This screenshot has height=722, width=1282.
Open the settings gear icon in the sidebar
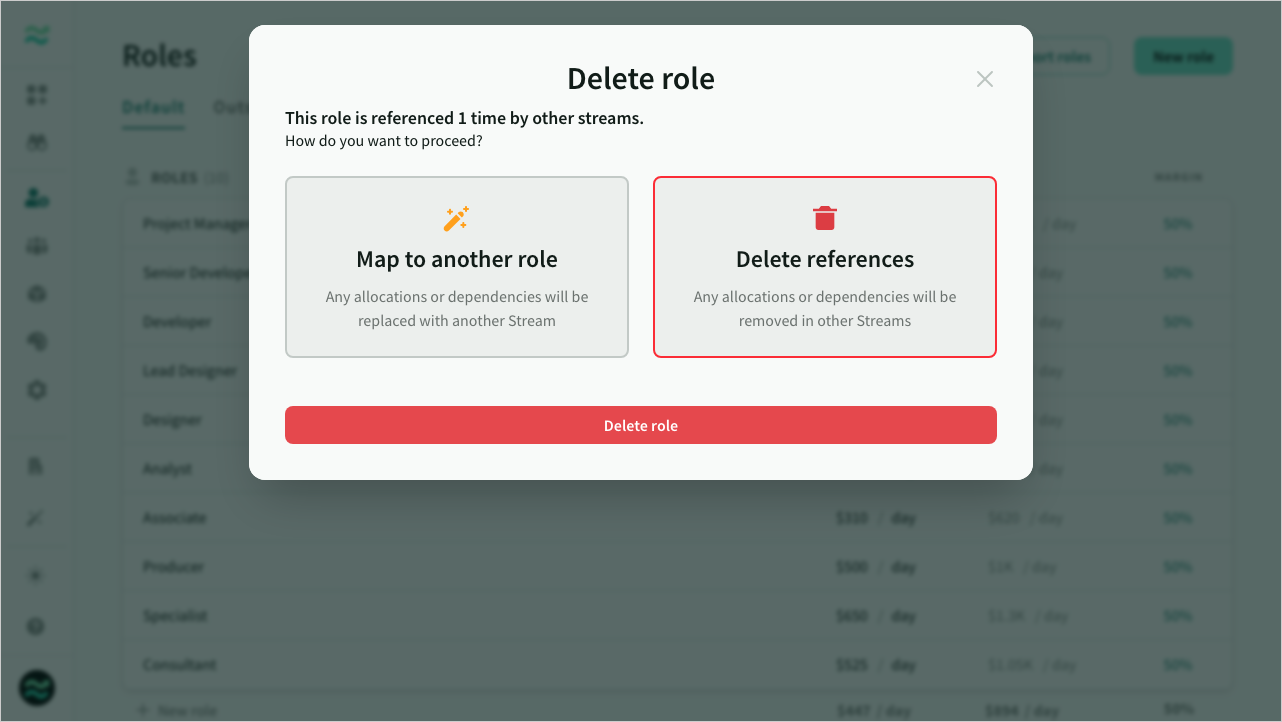37,390
